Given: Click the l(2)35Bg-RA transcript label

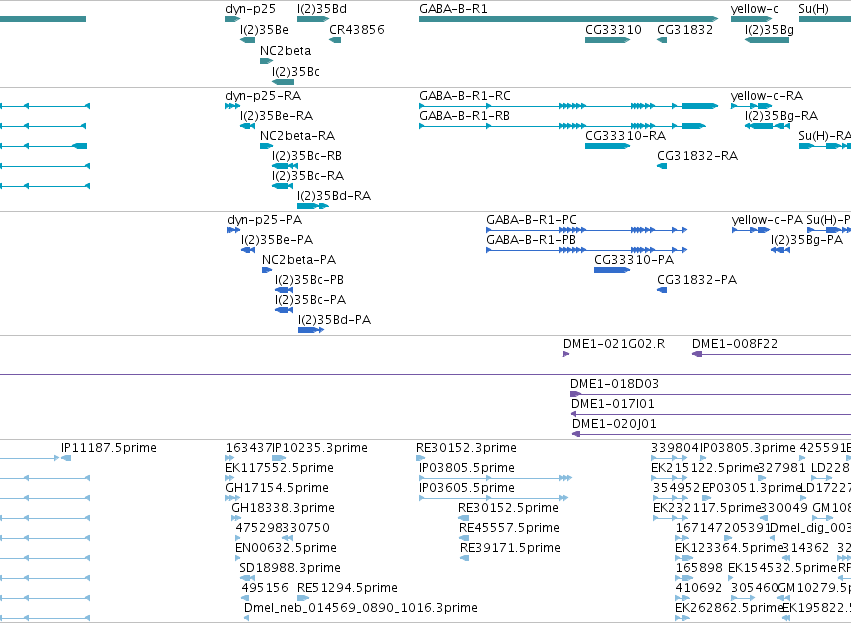Looking at the screenshot, I should (x=781, y=116).
